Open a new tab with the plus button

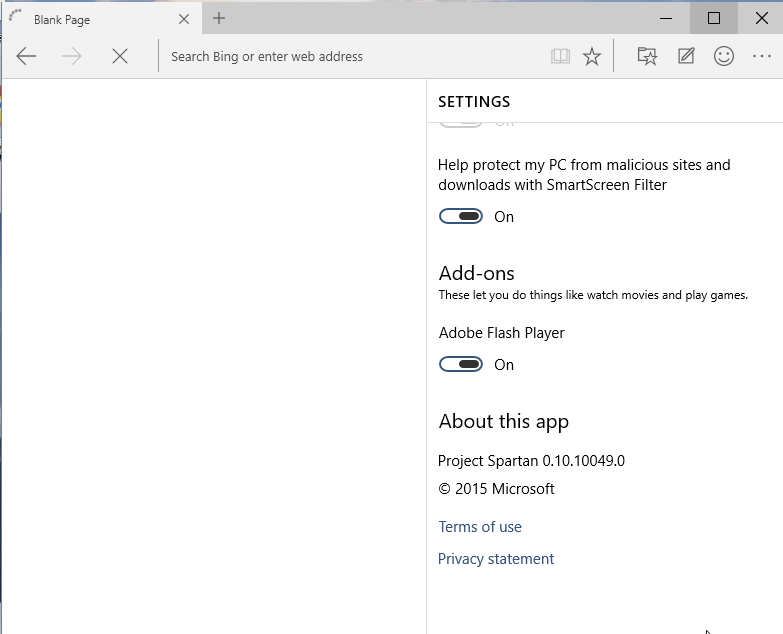coord(219,18)
